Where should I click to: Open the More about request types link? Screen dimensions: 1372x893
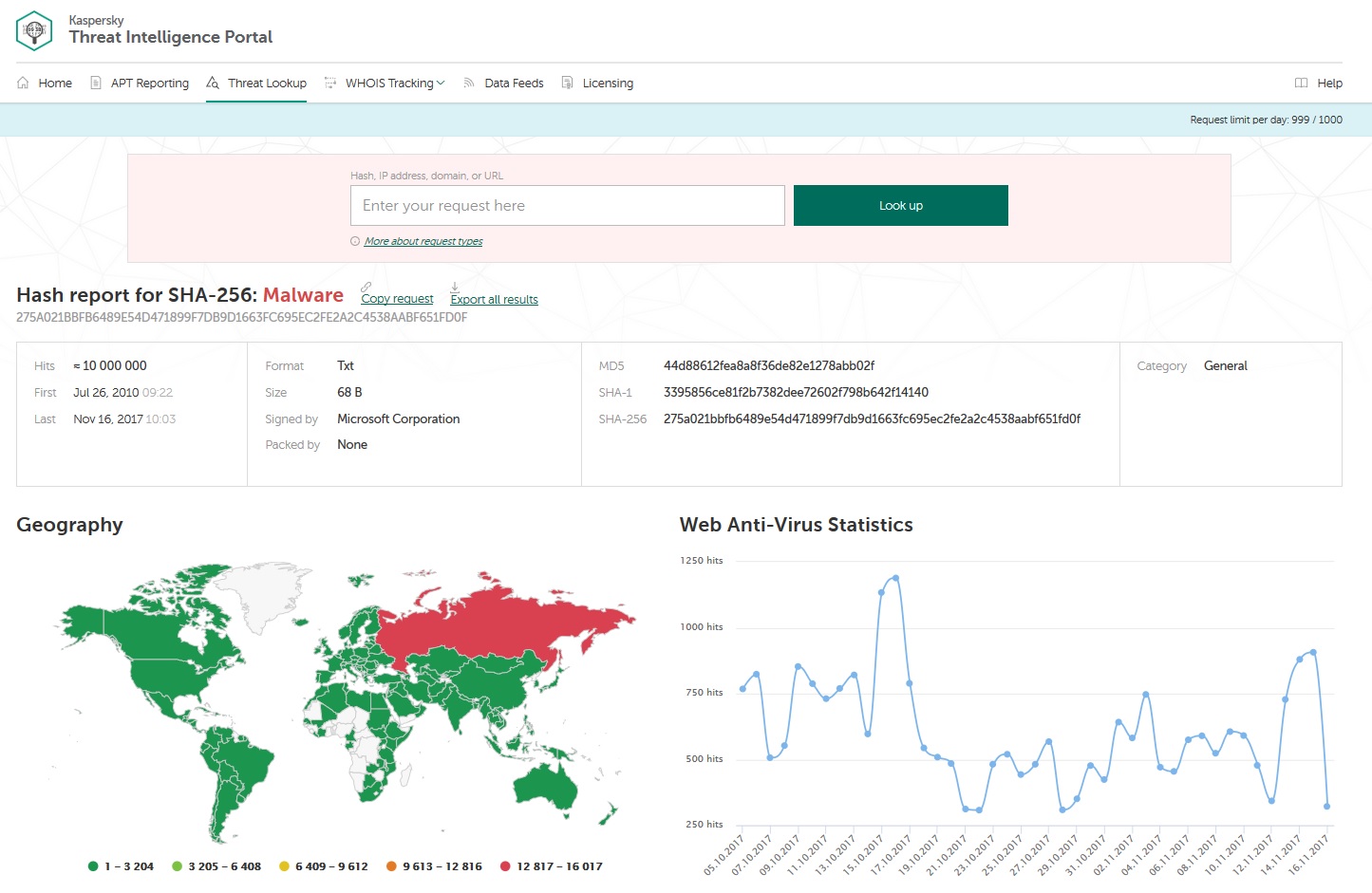(x=423, y=242)
